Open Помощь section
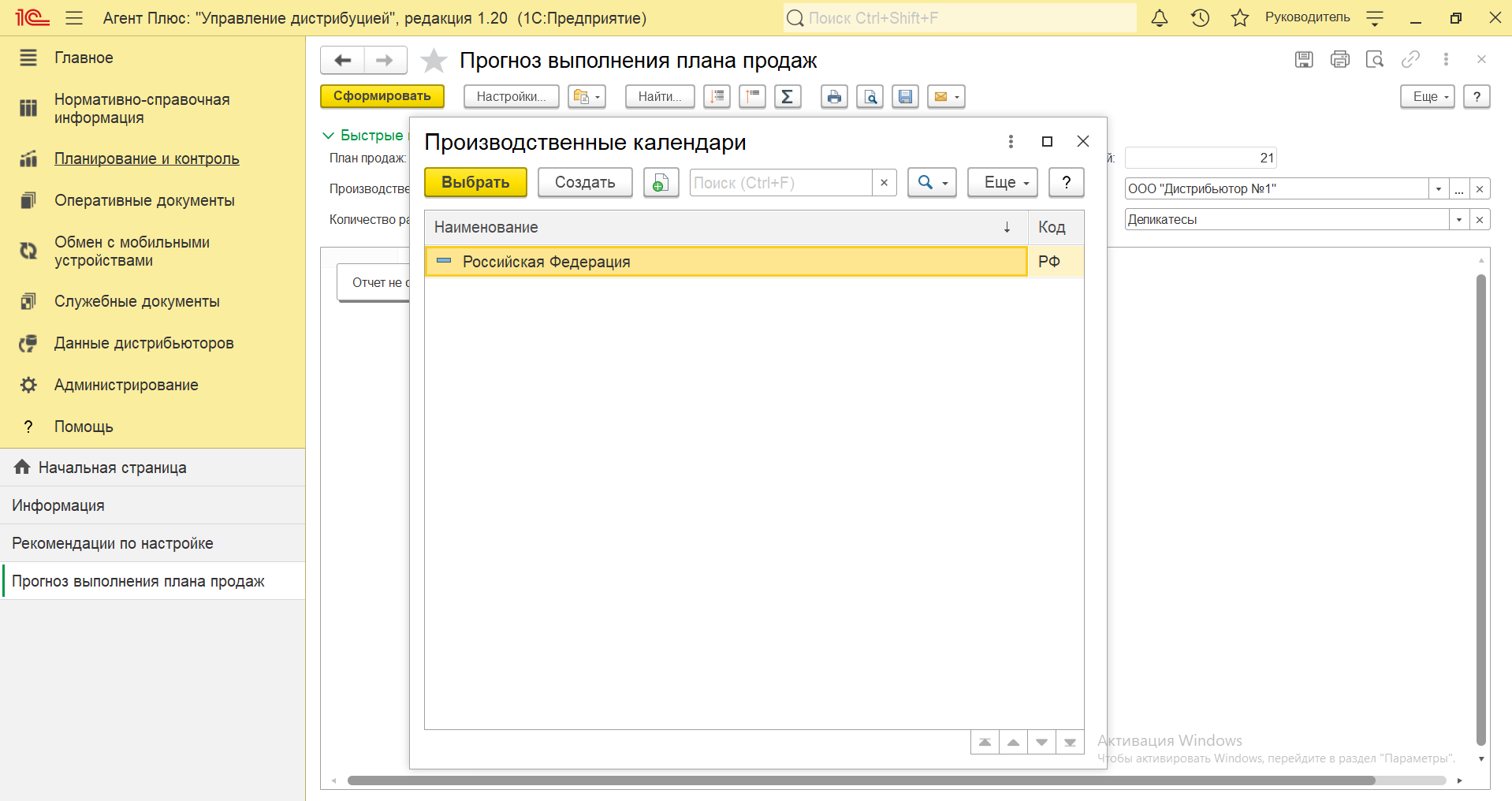 pos(84,427)
